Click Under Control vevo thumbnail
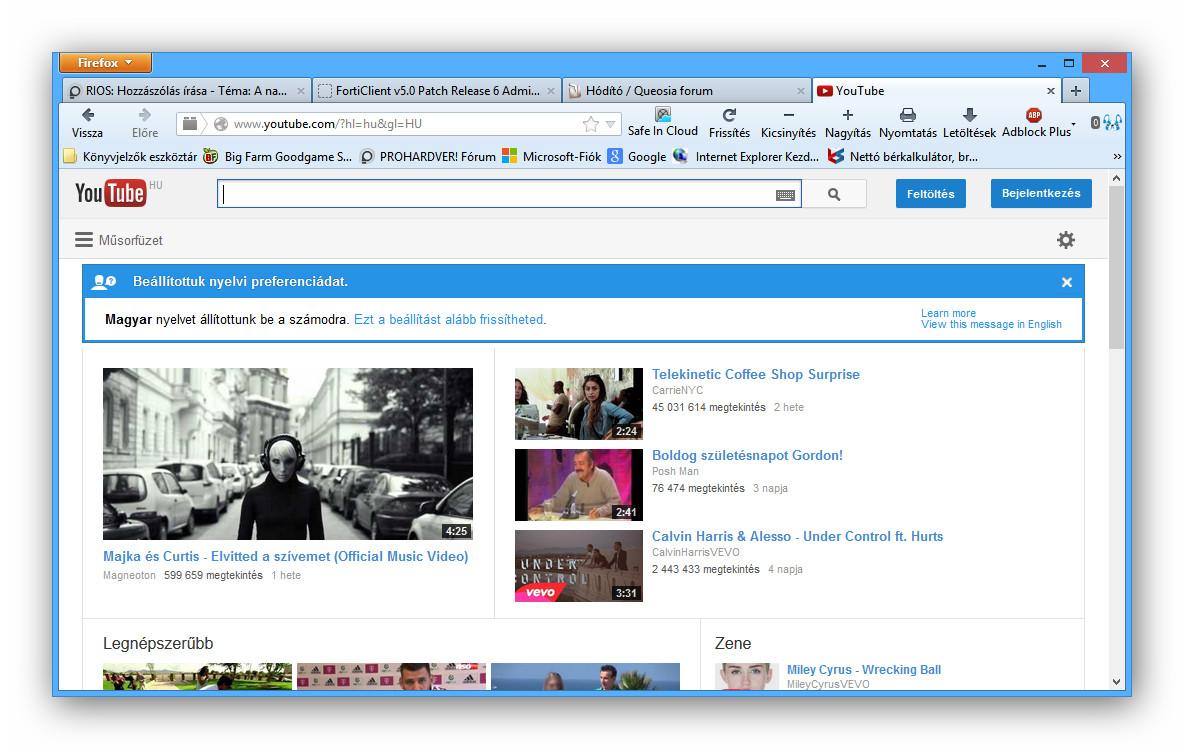The height and width of the screenshot is (749, 1184). (x=578, y=566)
